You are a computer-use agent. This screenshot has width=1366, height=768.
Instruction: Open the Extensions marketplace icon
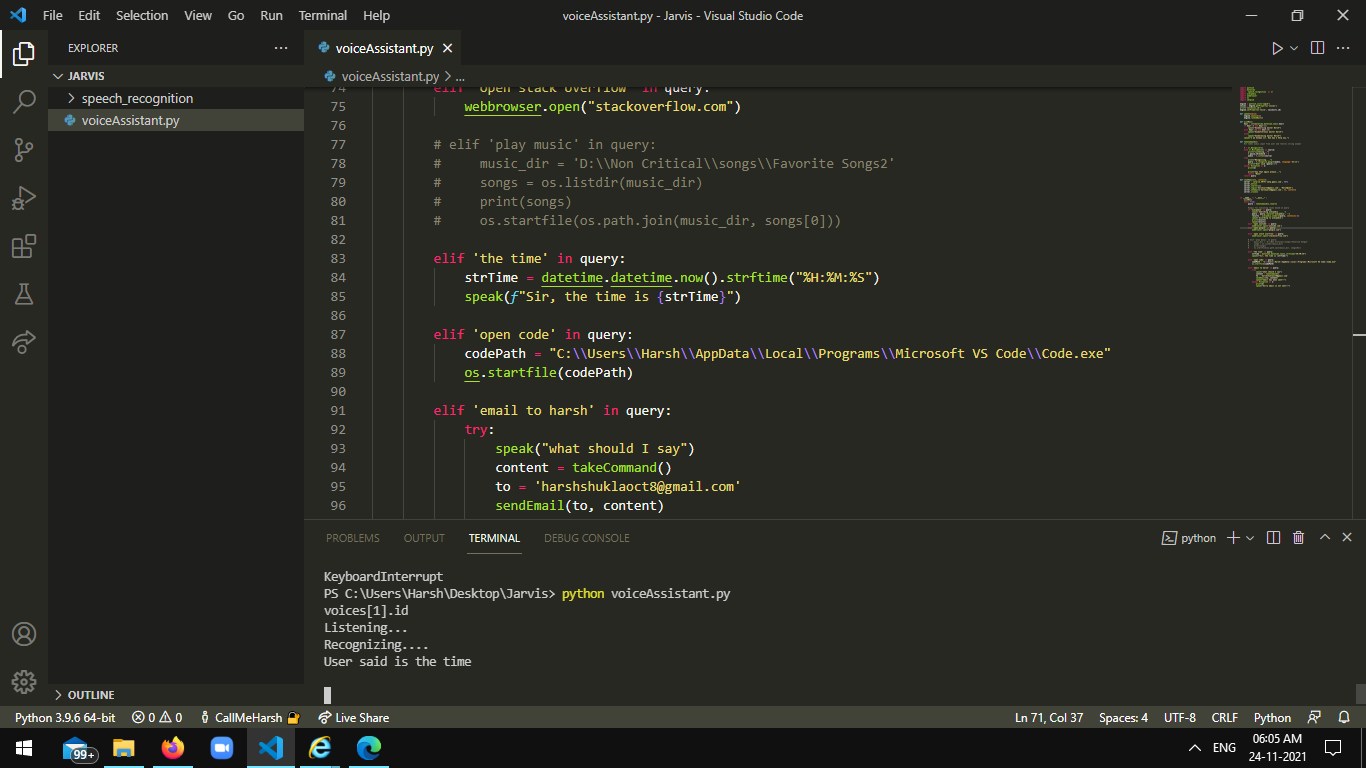(x=24, y=246)
